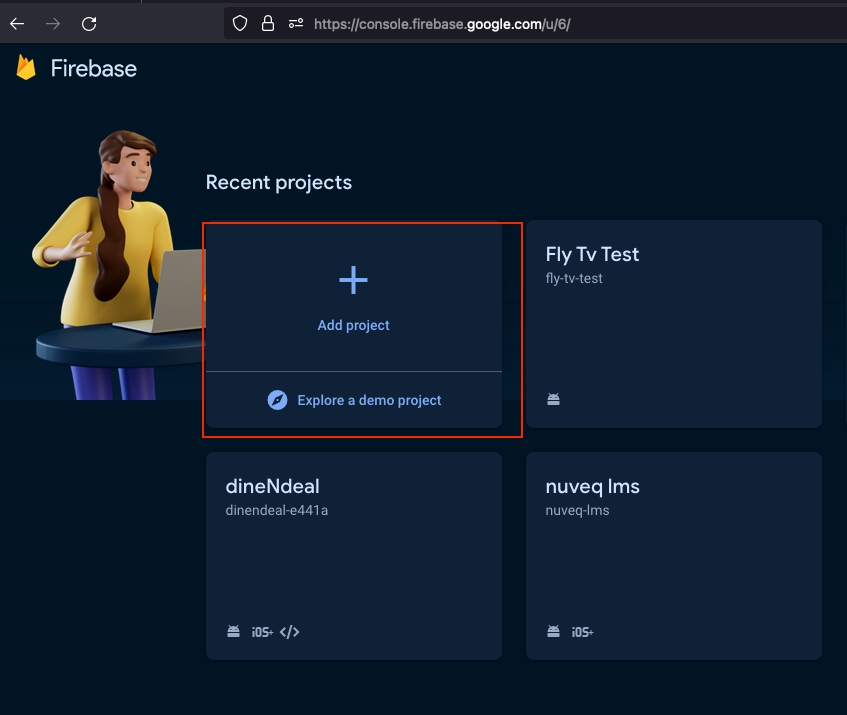The image size is (847, 715).
Task: Go back using browser back arrow
Action: pos(17,23)
